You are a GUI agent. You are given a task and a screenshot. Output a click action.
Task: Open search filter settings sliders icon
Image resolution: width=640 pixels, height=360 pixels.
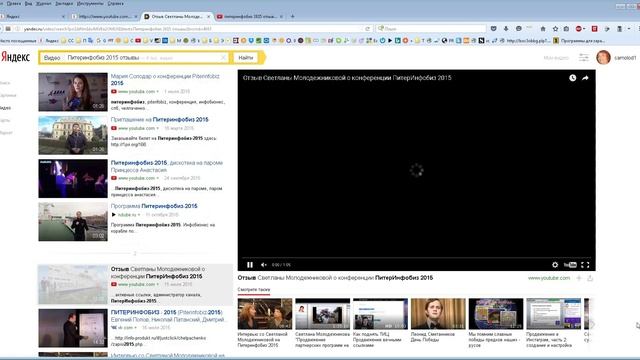coord(584,58)
